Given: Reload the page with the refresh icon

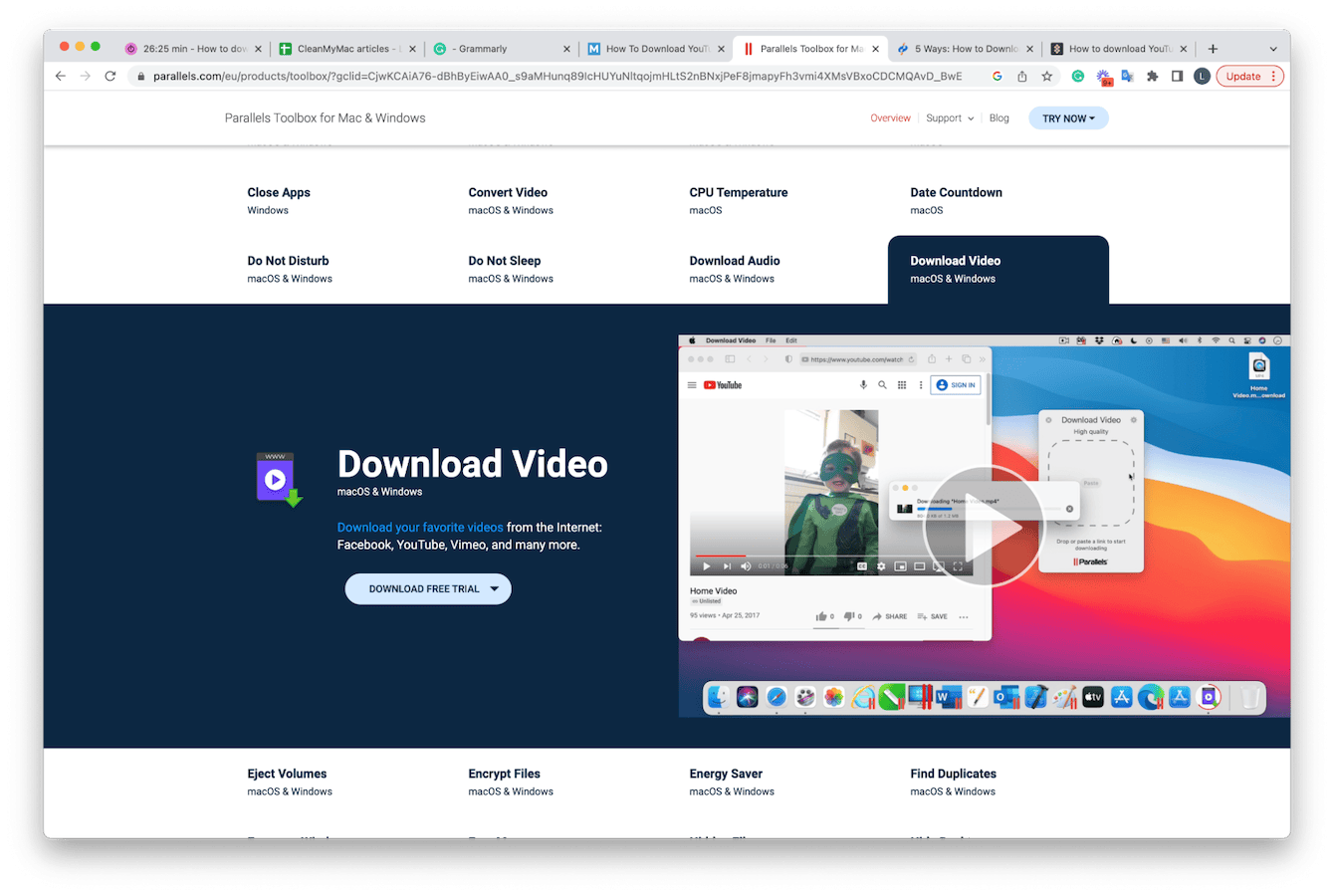Looking at the screenshot, I should [x=110, y=76].
